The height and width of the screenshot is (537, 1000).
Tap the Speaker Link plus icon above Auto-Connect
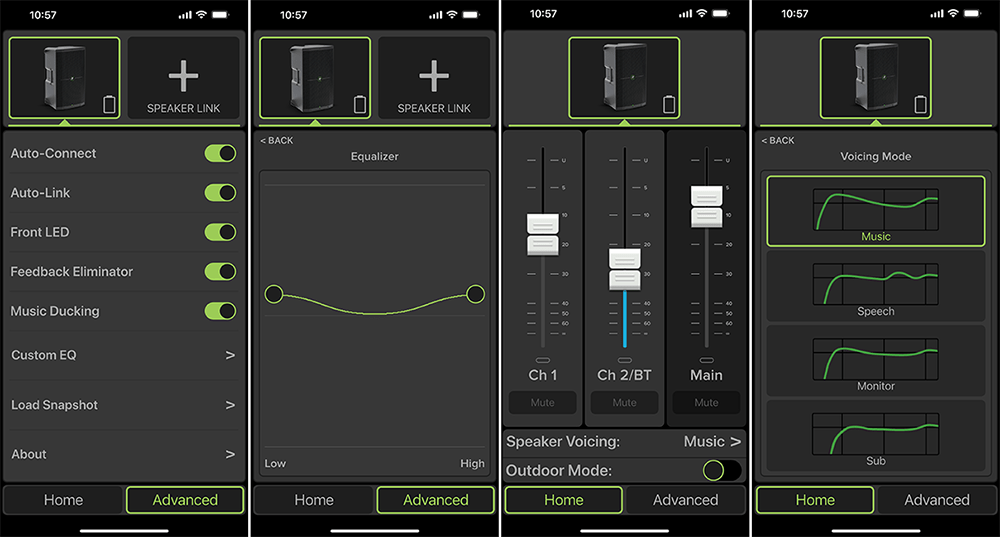183,79
